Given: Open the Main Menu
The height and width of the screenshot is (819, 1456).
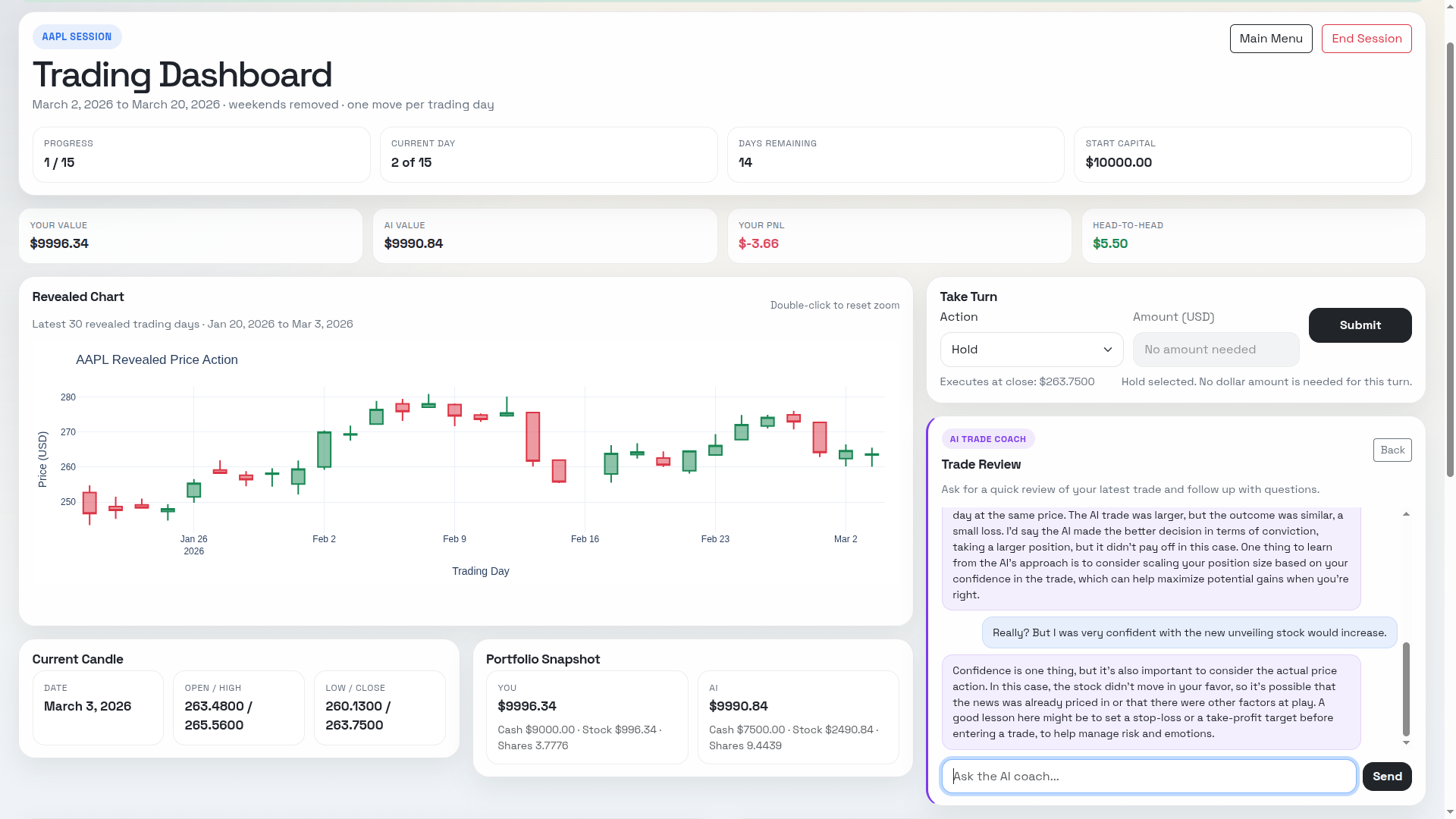Looking at the screenshot, I should coord(1270,39).
